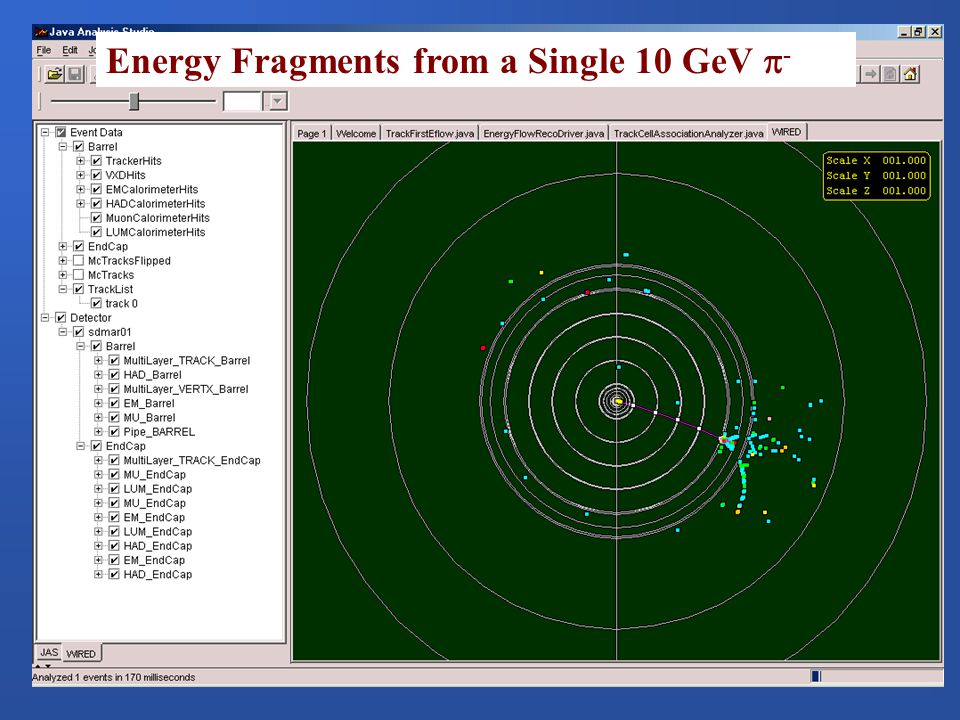The image size is (960, 720).
Task: Toggle the MultiLayer_TRACK_EndCap checkbox
Action: pos(114,460)
